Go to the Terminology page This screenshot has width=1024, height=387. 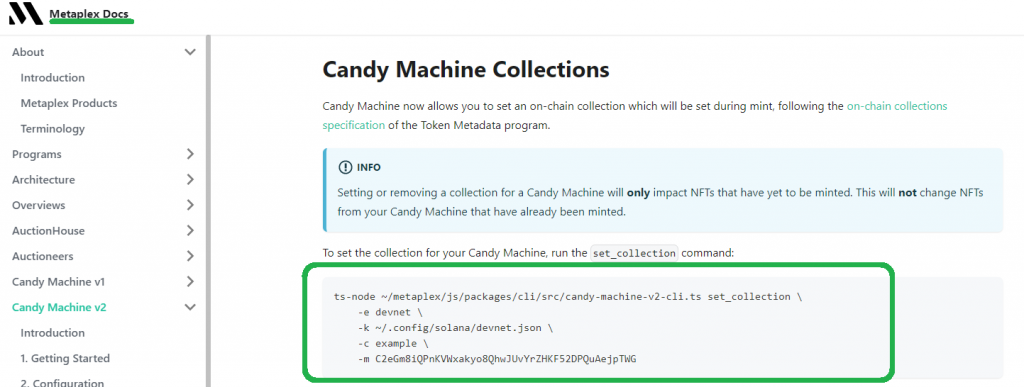(52, 129)
